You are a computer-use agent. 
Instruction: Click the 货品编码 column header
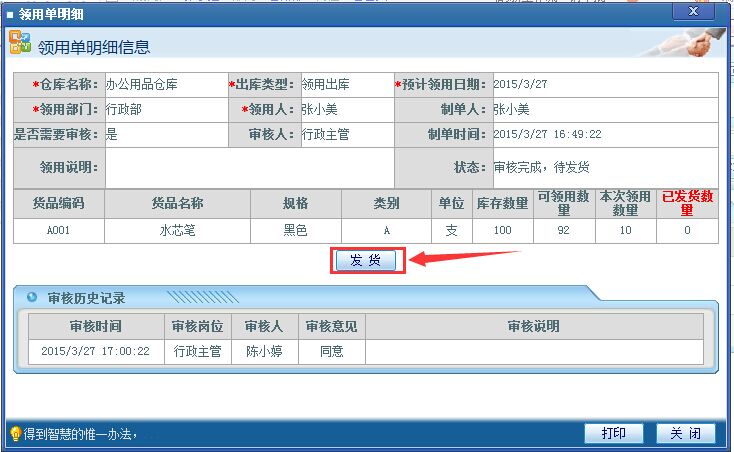[58, 204]
